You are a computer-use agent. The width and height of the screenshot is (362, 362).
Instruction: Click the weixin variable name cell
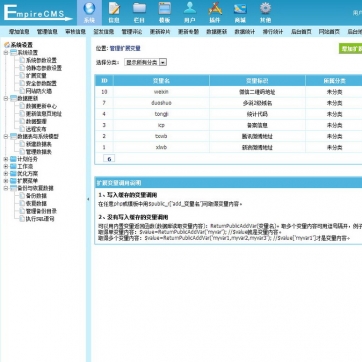(x=161, y=92)
